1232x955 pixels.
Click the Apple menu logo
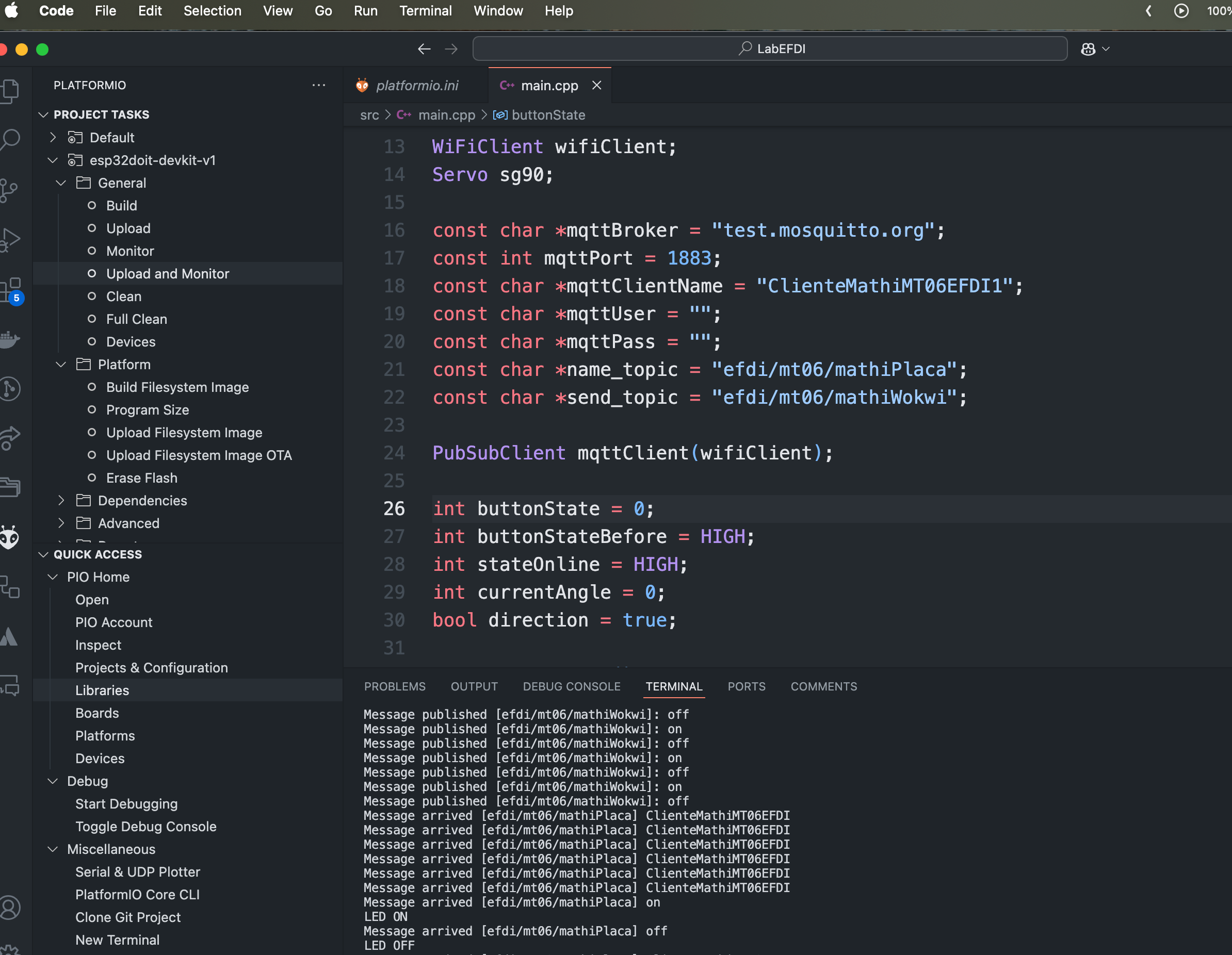tap(11, 10)
